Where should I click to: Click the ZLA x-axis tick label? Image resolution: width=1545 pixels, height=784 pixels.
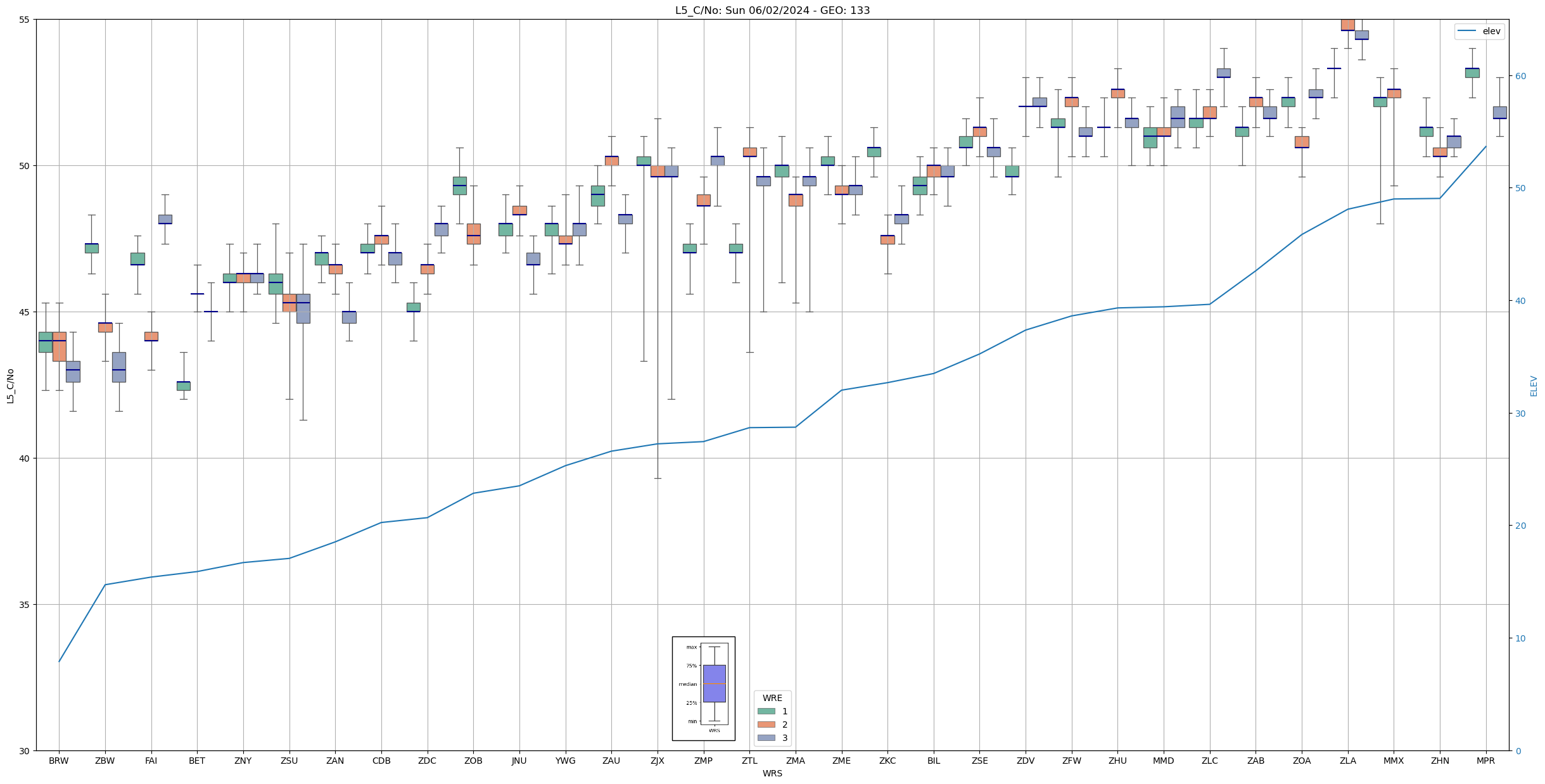click(1348, 761)
